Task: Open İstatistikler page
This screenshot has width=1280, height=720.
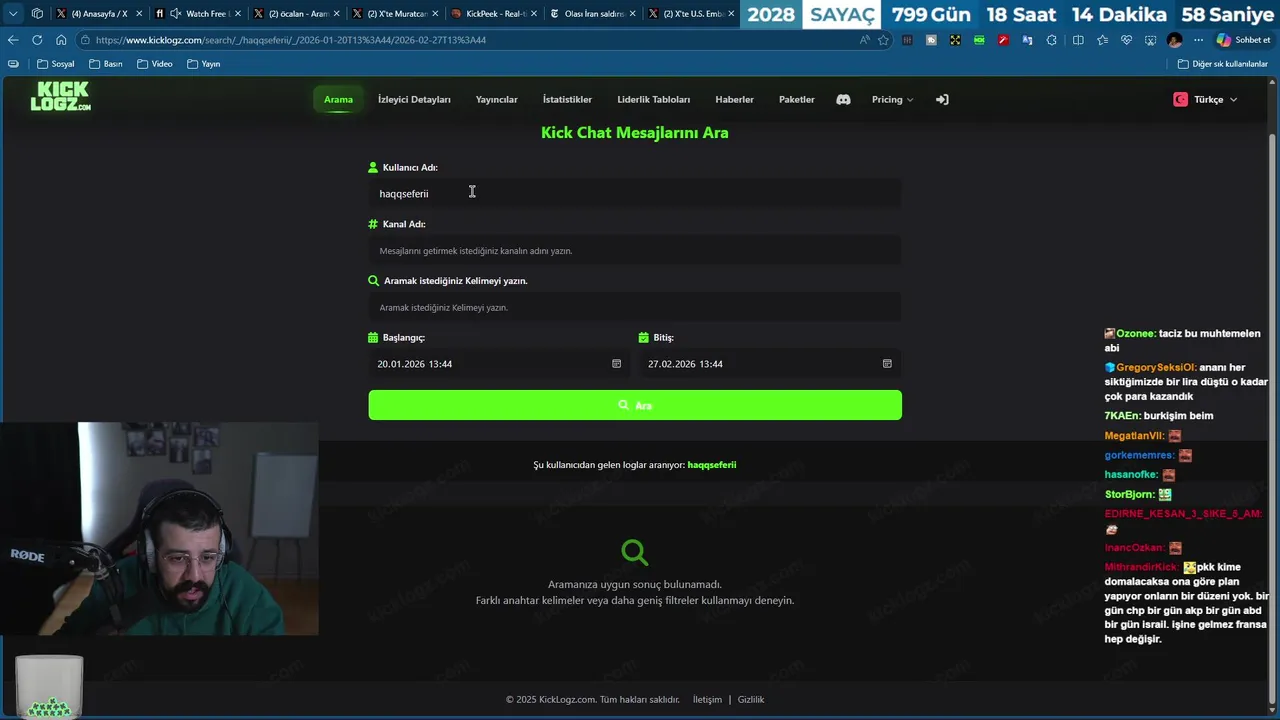Action: pos(567,99)
